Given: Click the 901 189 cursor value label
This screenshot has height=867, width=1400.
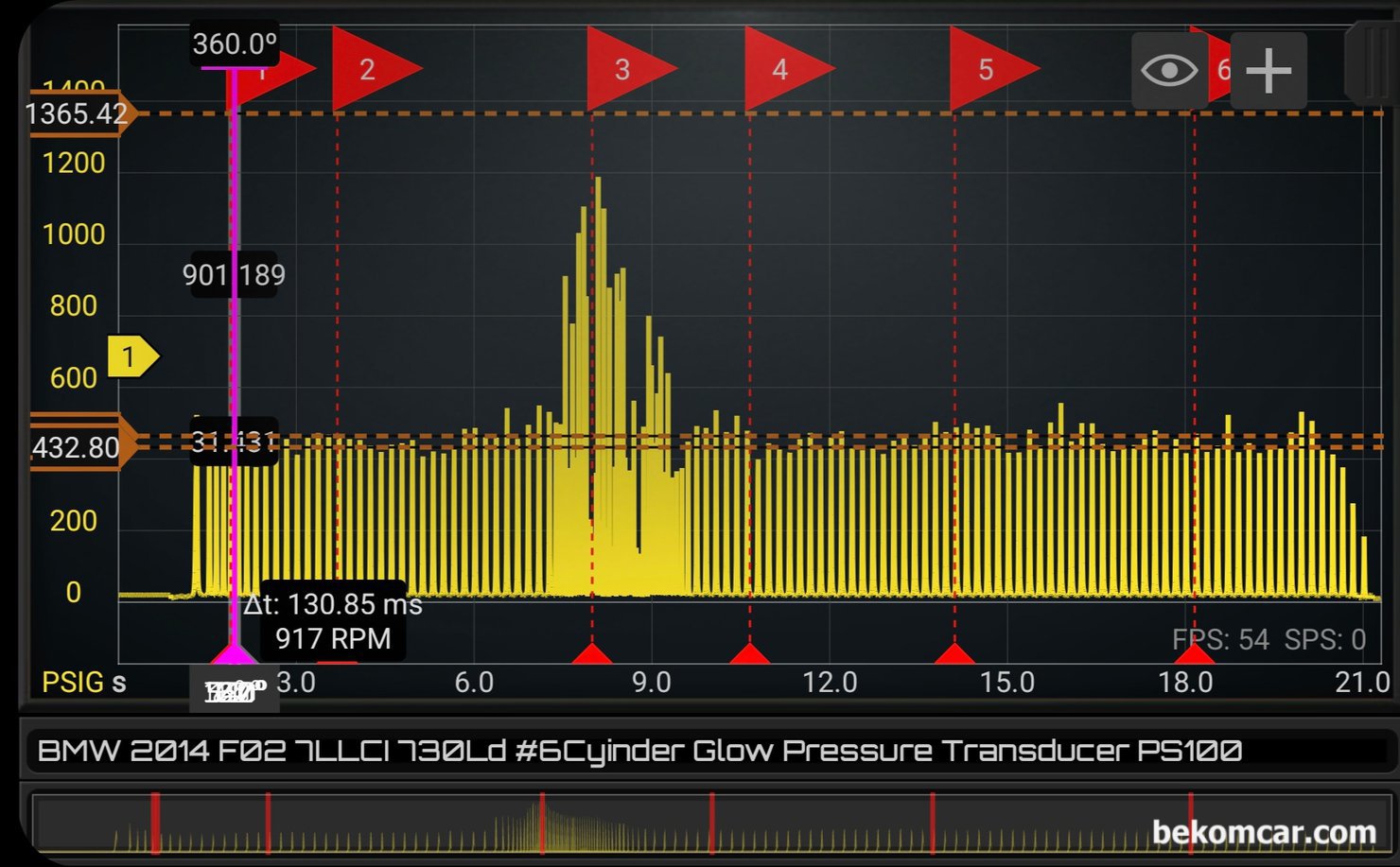Looking at the screenshot, I should [x=234, y=275].
